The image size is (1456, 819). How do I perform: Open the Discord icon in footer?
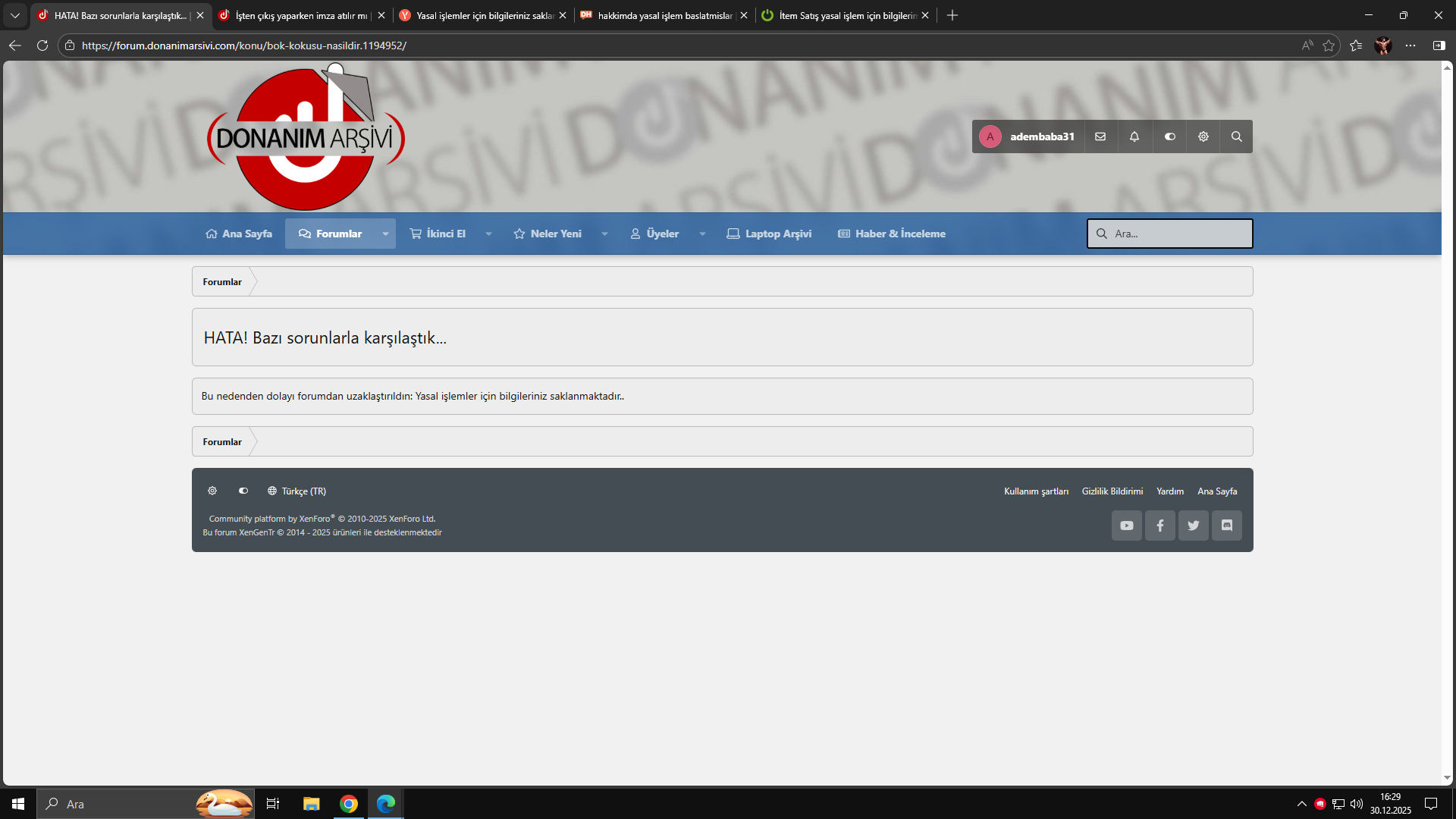click(x=1227, y=526)
